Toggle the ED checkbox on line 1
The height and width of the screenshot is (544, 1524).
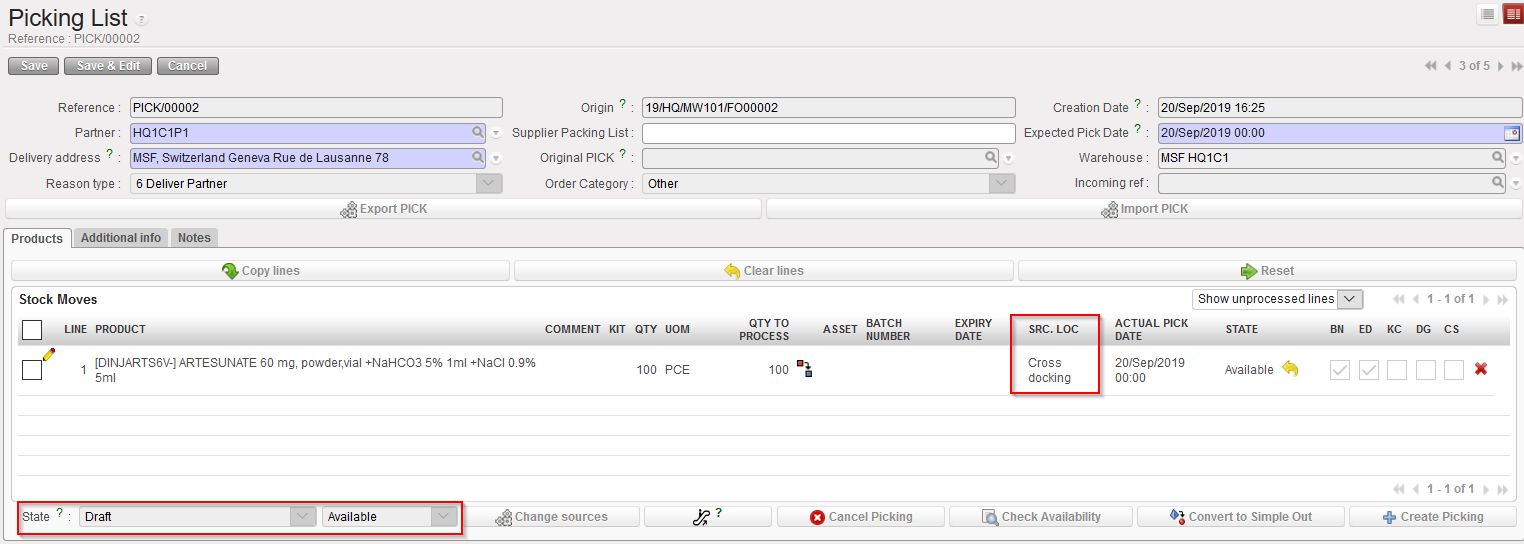pyautogui.click(x=1368, y=370)
